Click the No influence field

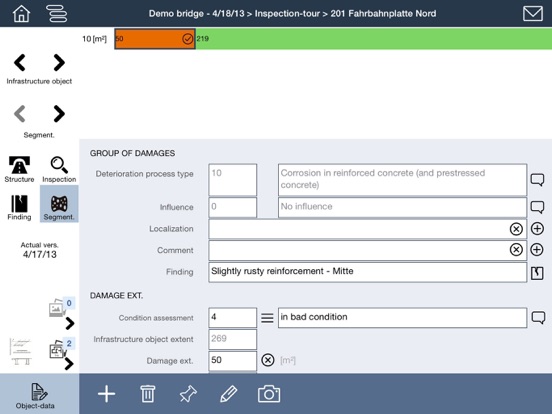(x=402, y=207)
